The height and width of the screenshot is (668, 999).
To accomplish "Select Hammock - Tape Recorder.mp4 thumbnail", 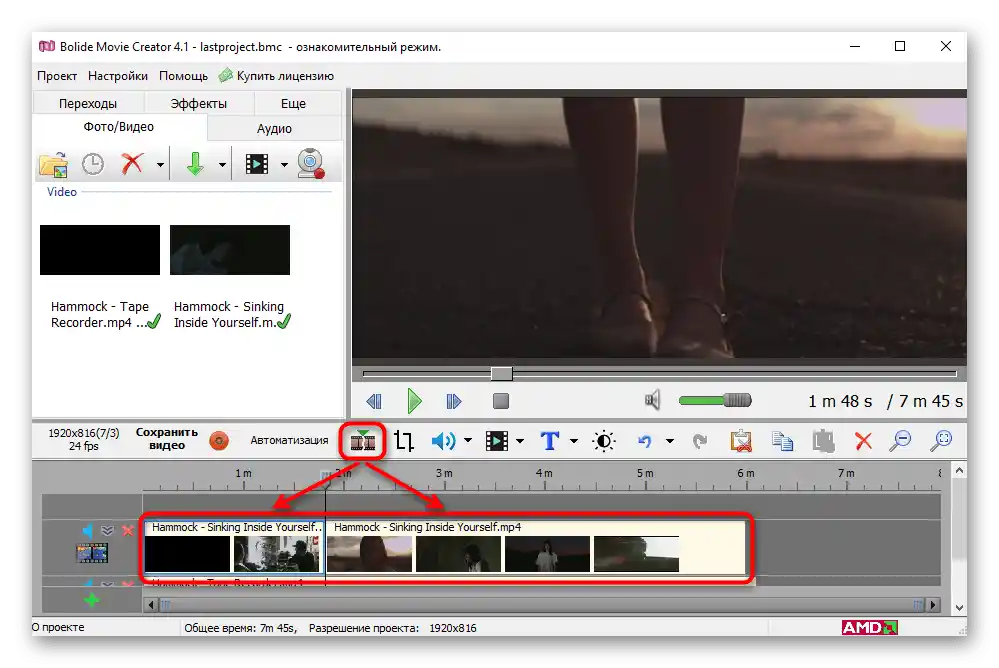I will click(x=100, y=250).
